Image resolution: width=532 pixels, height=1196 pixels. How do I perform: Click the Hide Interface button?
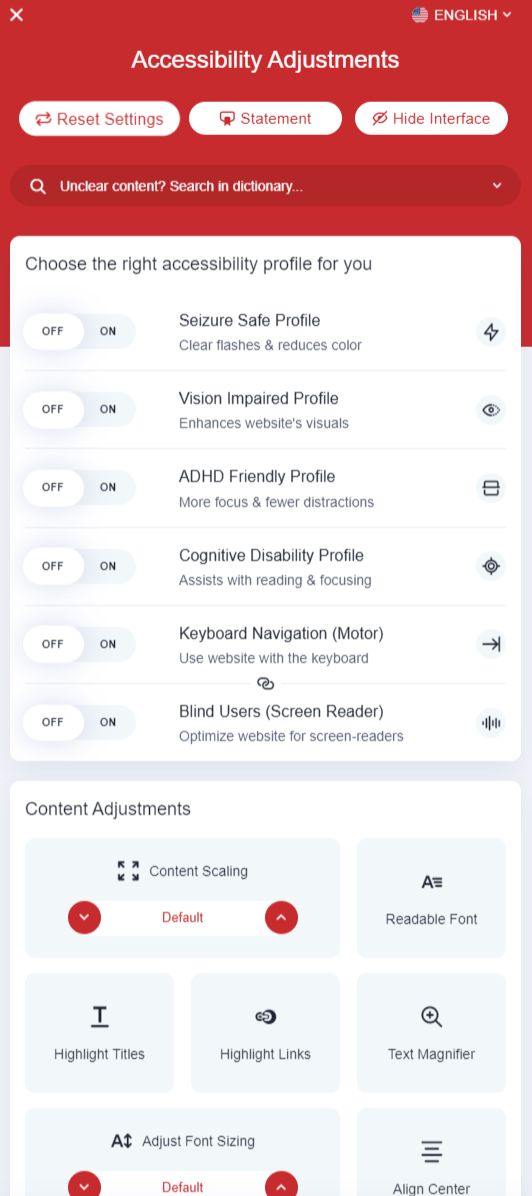(x=431, y=119)
